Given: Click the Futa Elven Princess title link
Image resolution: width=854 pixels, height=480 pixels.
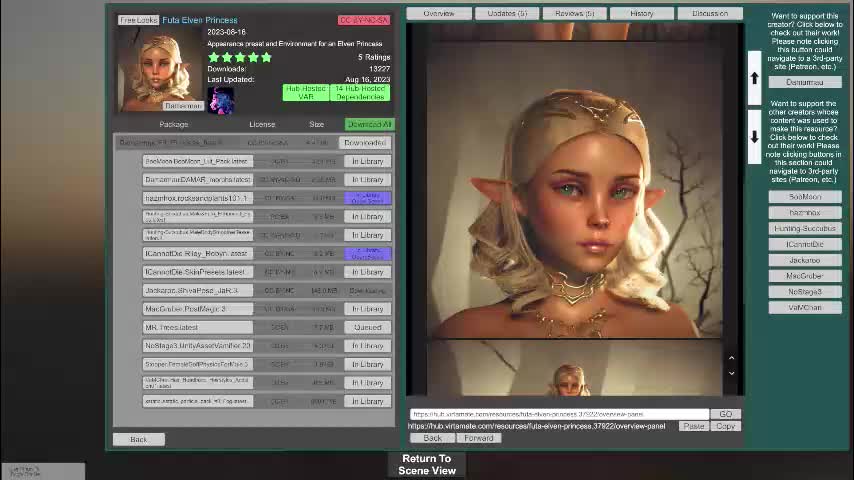Looking at the screenshot, I should 200,20.
